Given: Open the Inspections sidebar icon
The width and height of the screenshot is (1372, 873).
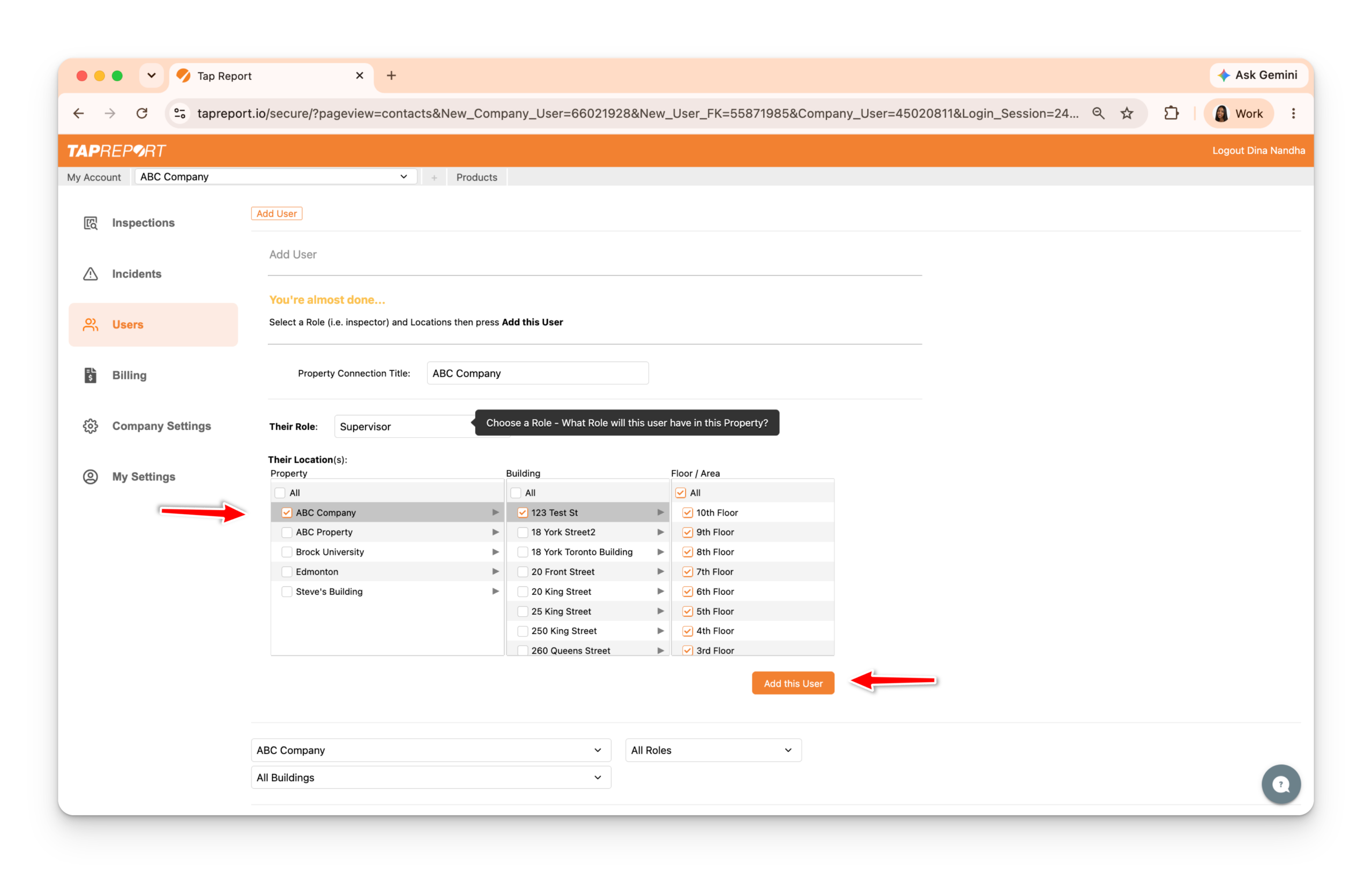Looking at the screenshot, I should pos(91,223).
